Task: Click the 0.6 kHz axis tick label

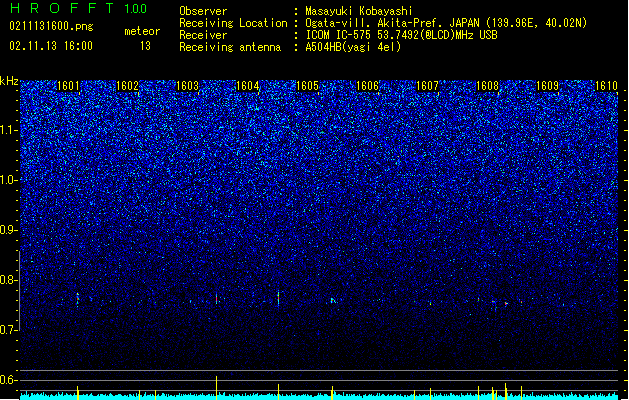Action: (8, 380)
